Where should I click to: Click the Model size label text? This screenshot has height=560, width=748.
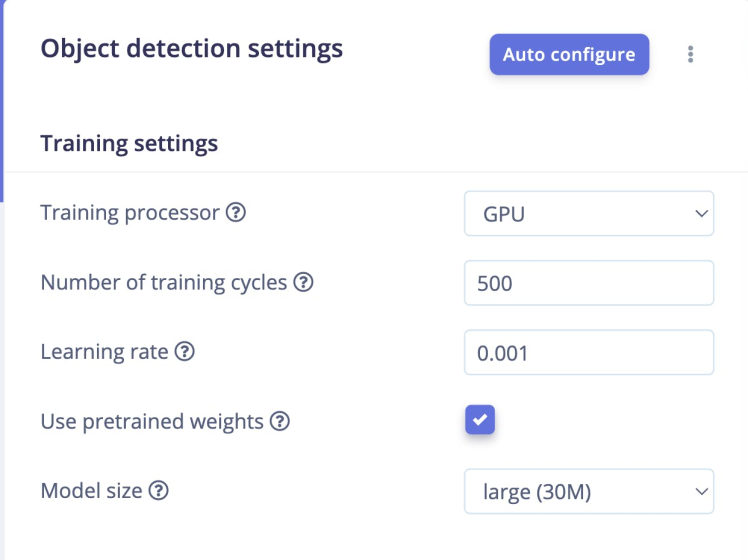pyautogui.click(x=91, y=491)
